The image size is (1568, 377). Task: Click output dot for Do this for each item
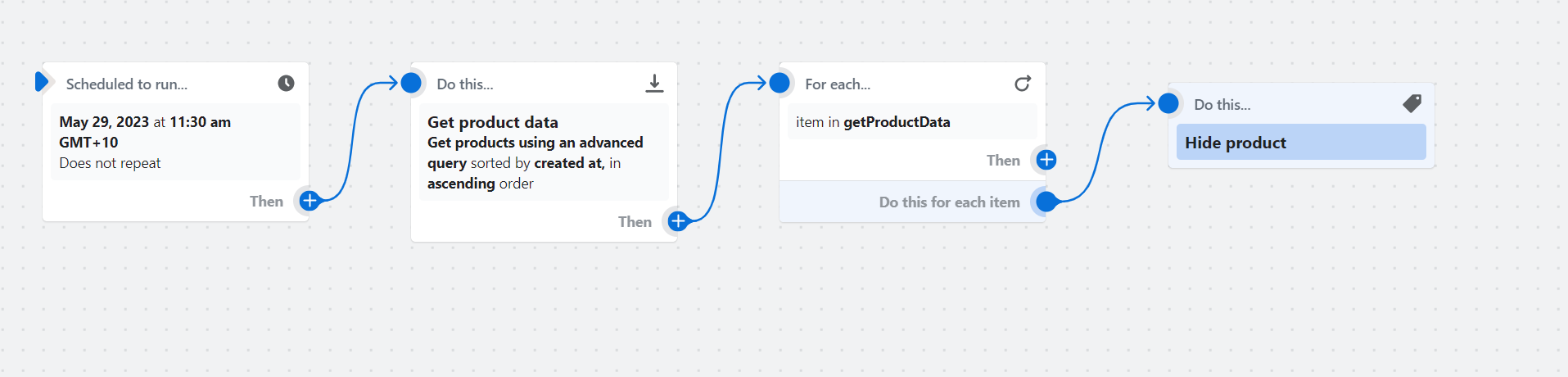click(1046, 201)
